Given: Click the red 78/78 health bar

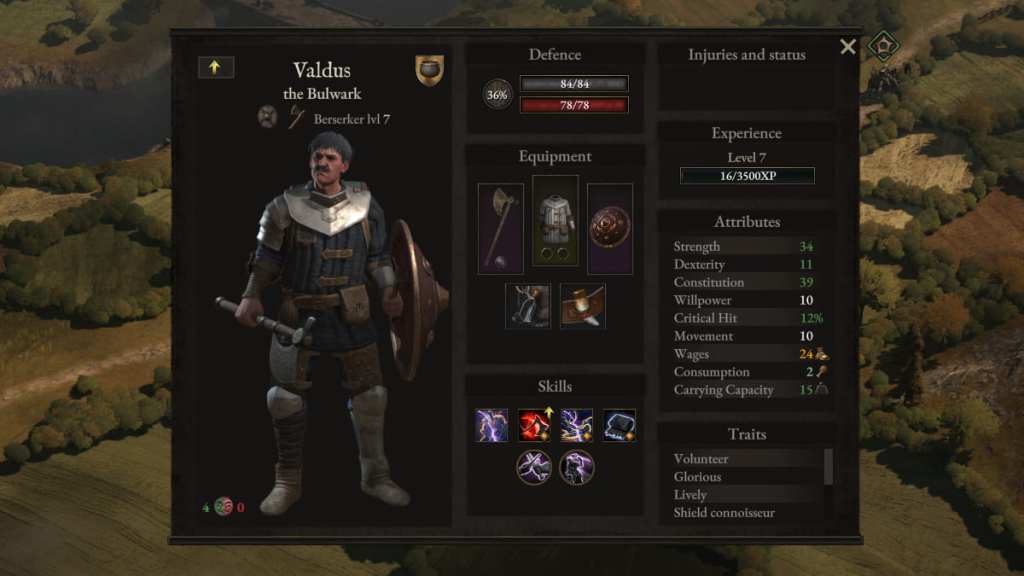Looking at the screenshot, I should (x=574, y=105).
